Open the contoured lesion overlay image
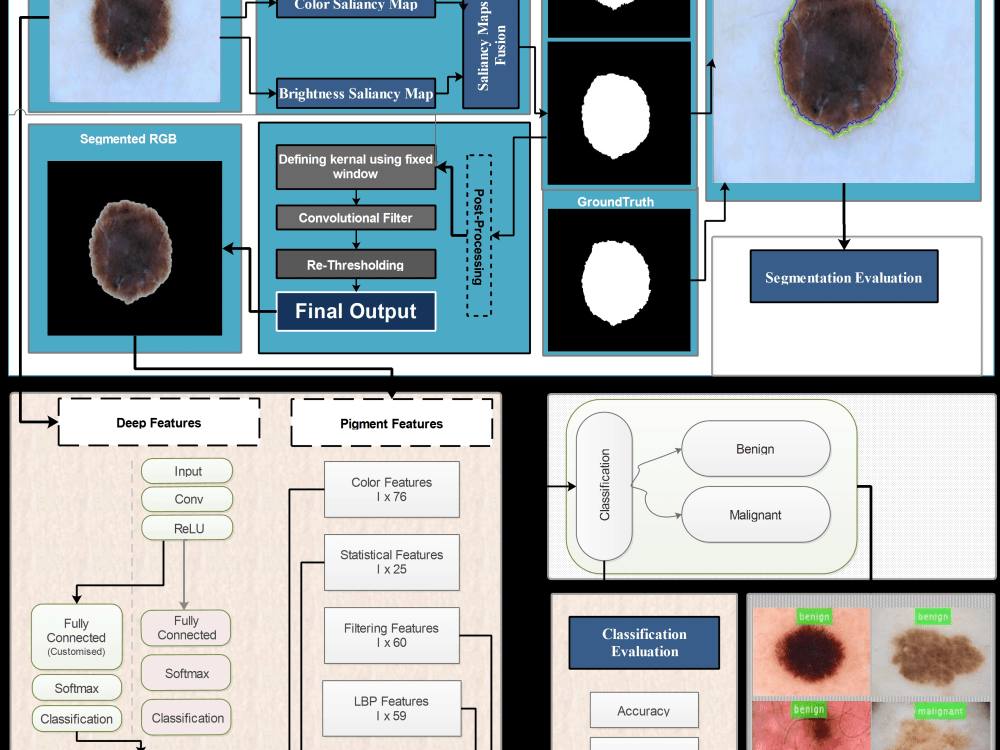The width and height of the screenshot is (1000, 750). (x=844, y=91)
